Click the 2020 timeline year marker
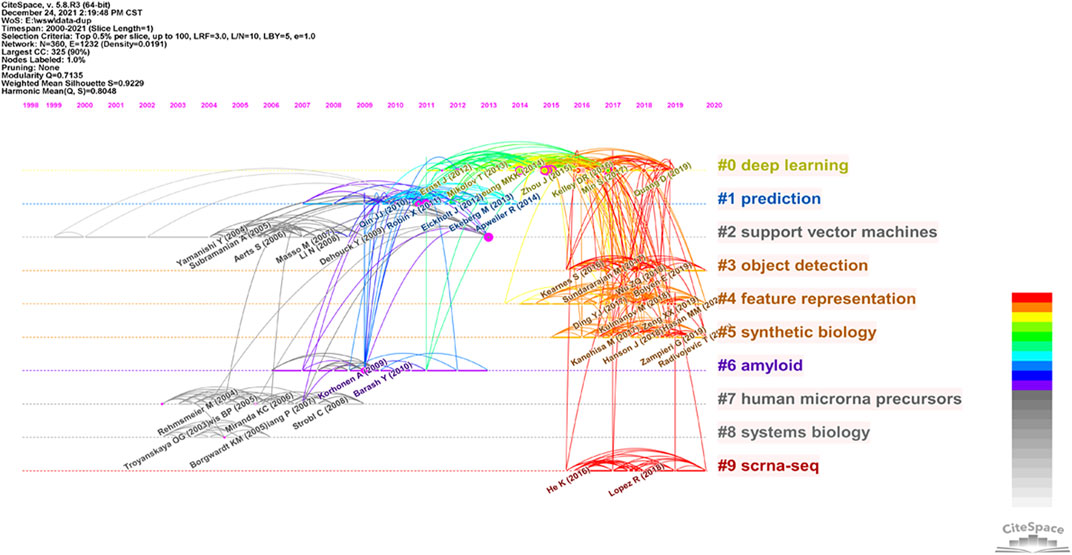The width and height of the screenshot is (1072, 555). pyautogui.click(x=714, y=106)
